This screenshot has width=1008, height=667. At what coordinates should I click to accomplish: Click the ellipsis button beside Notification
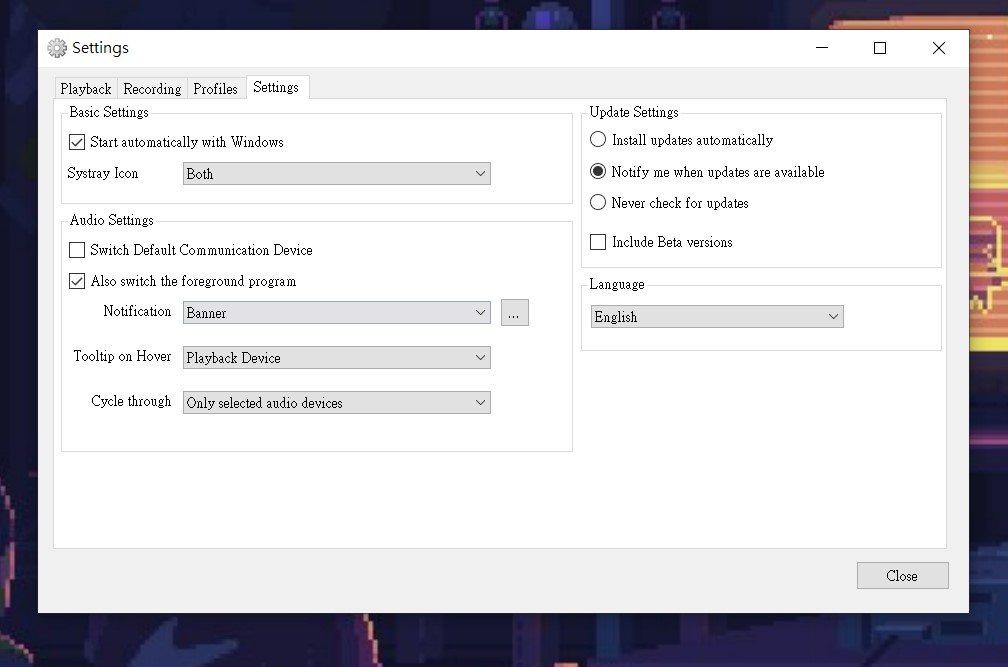tap(514, 313)
